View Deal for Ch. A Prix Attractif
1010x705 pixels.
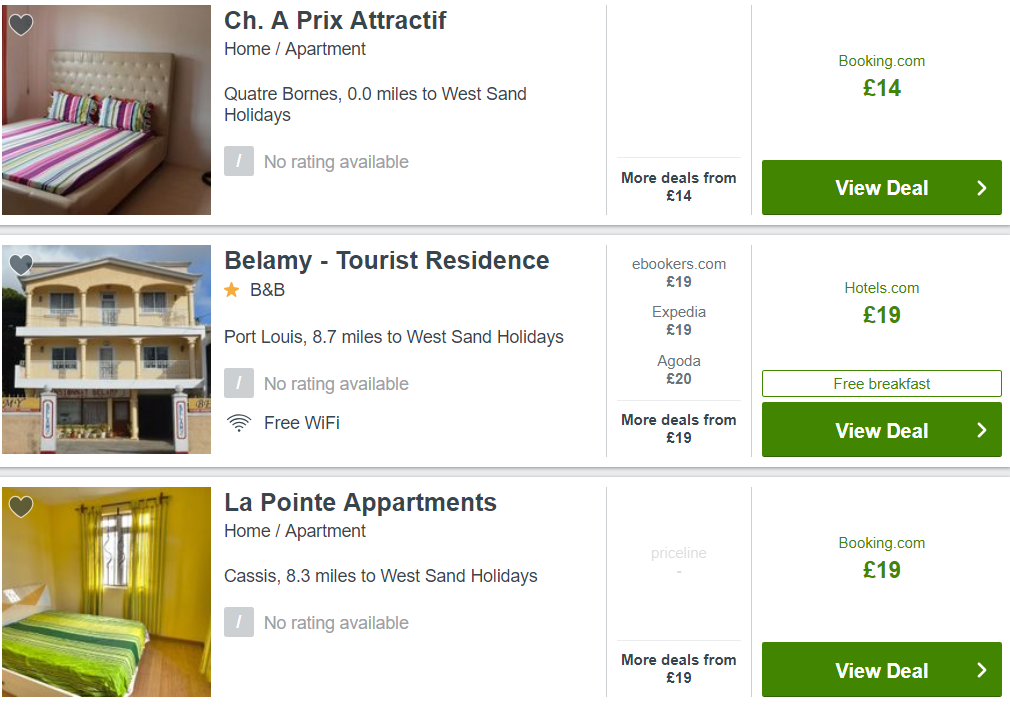[x=882, y=188]
